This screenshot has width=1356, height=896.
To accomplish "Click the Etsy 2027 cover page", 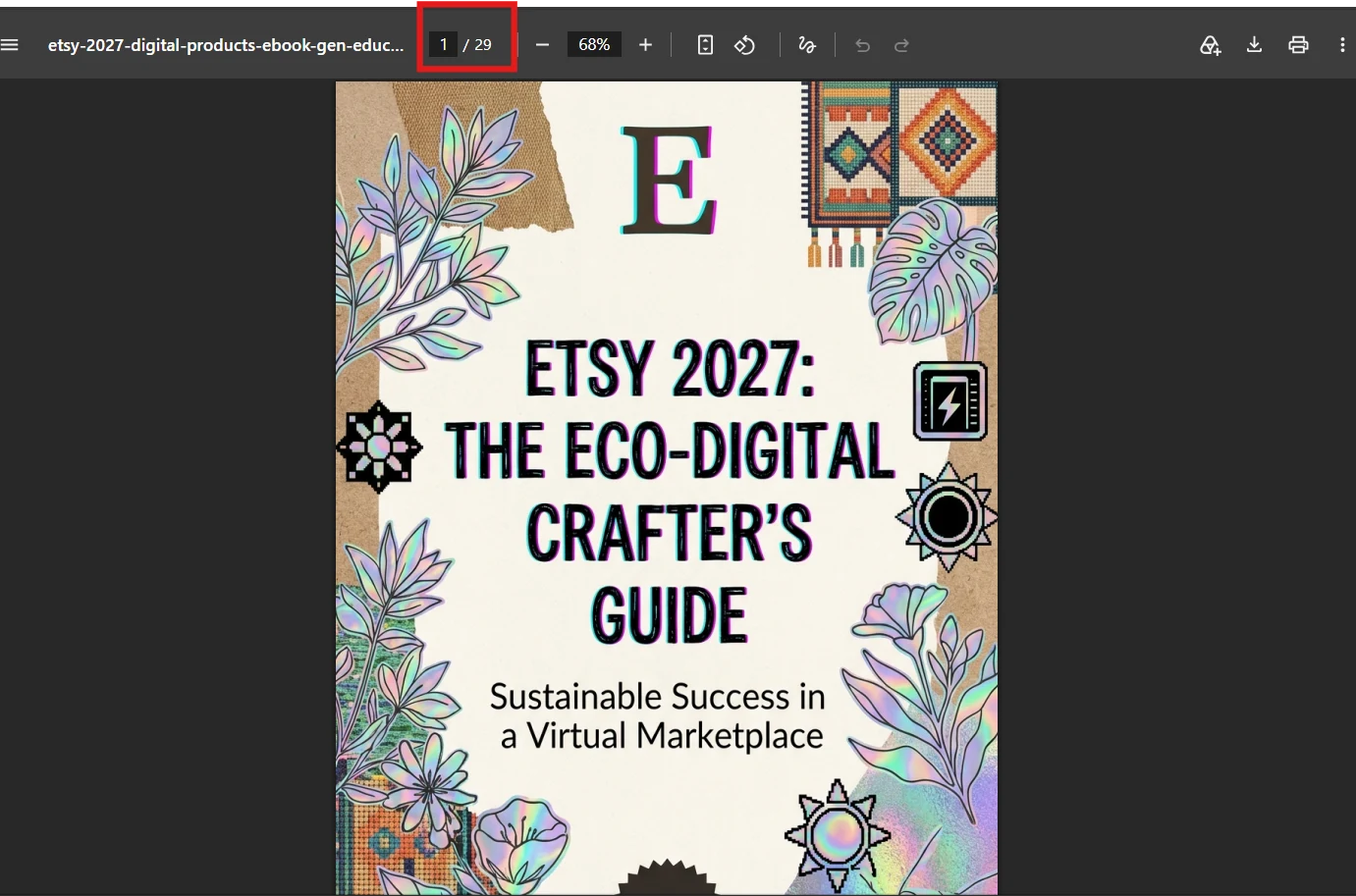I will 667,488.
